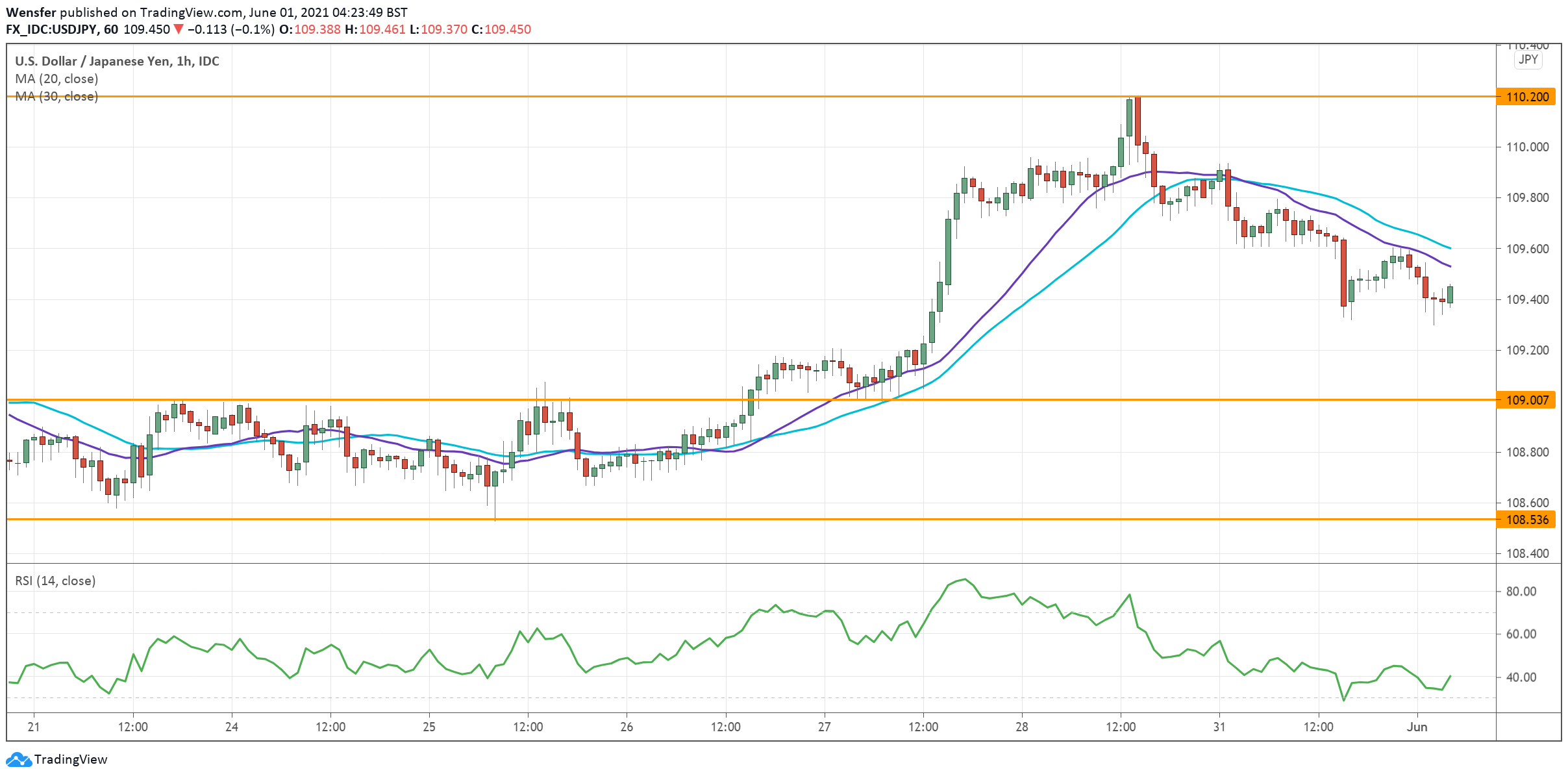Viewport: 1568px width, 778px height.
Task: Click the 40.00 level on RSI axis
Action: [x=1521, y=677]
